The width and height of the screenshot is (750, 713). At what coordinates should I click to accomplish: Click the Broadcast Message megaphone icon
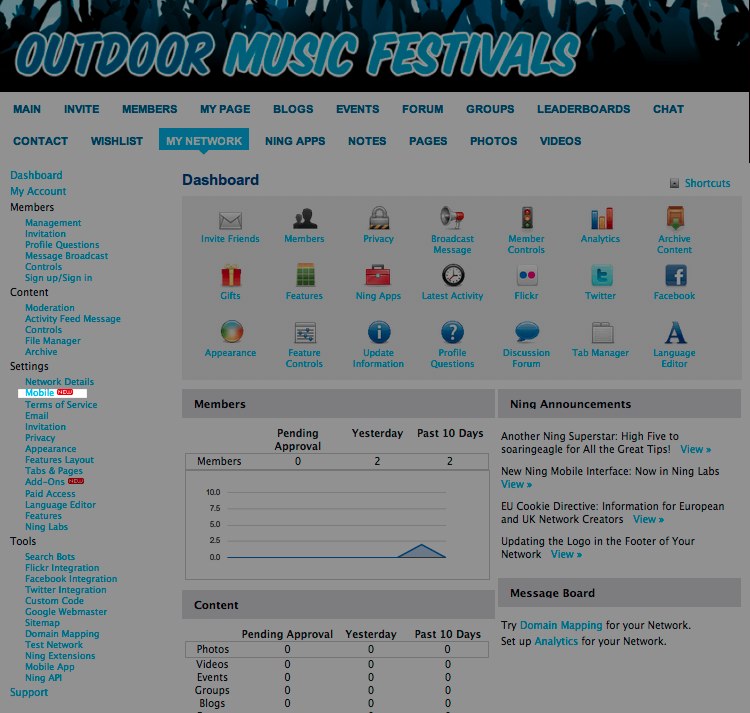452,218
